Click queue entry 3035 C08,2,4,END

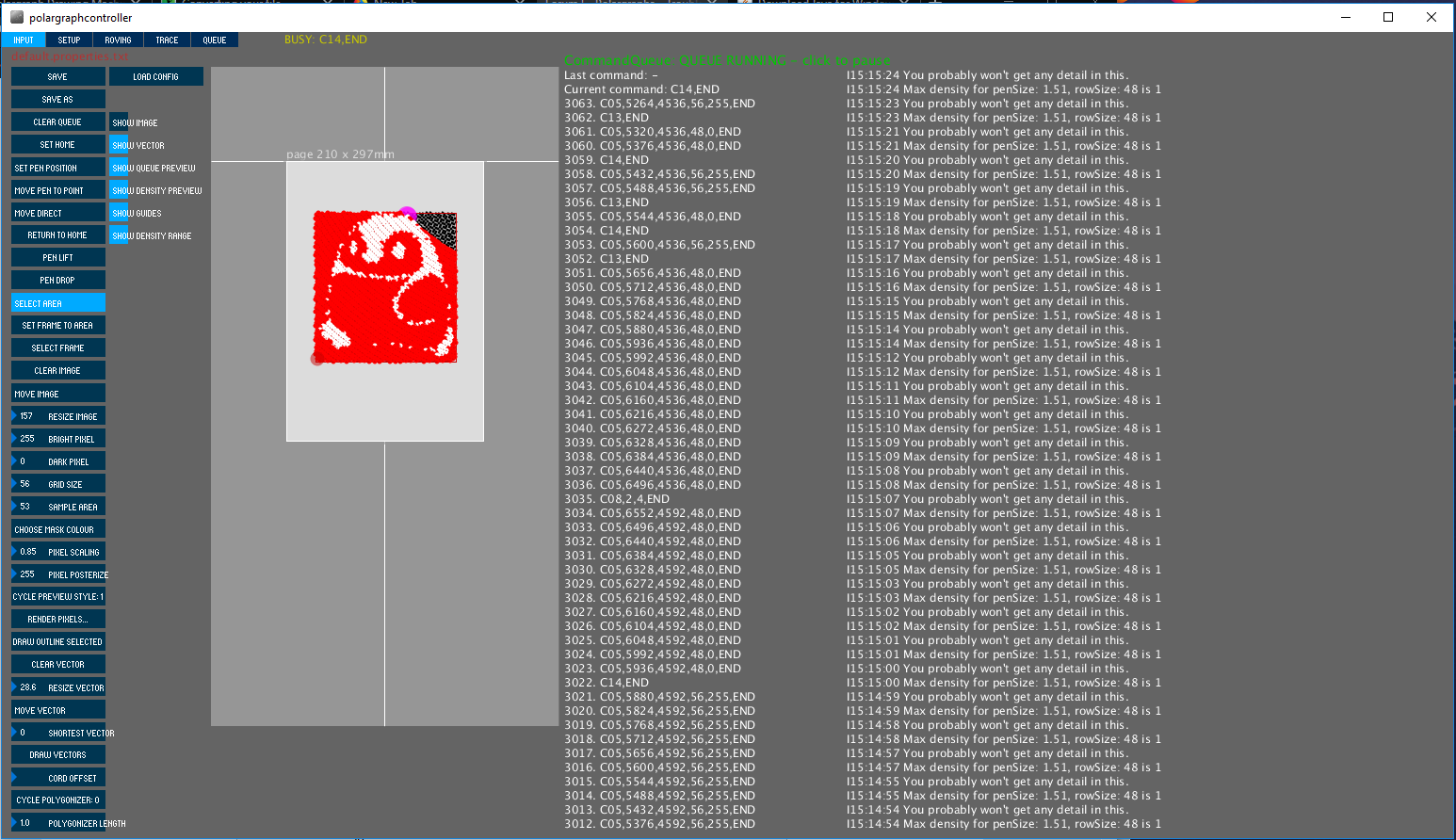coord(617,499)
